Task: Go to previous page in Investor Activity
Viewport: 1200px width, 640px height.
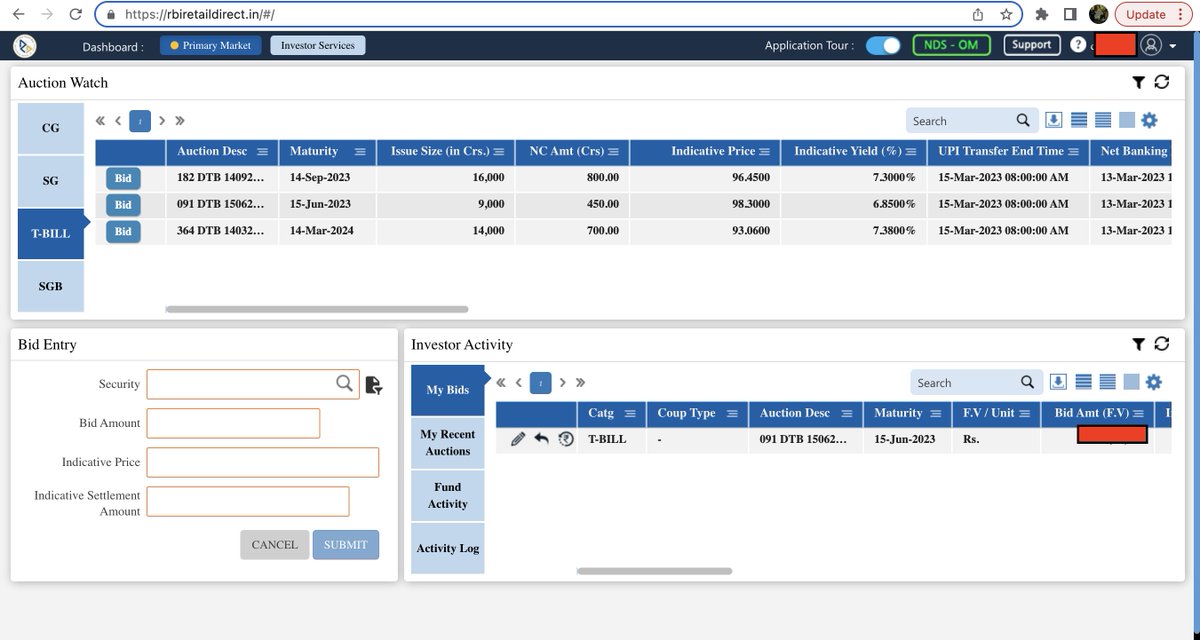Action: (x=519, y=383)
